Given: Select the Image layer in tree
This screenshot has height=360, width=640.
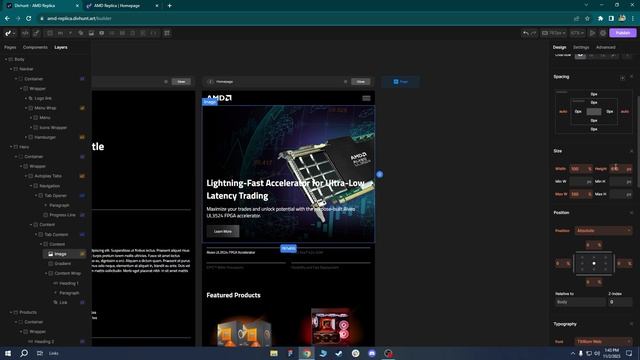Looking at the screenshot, I should (x=60, y=254).
